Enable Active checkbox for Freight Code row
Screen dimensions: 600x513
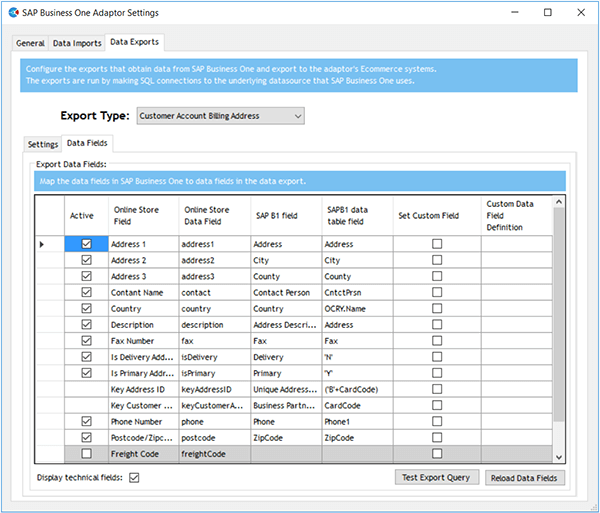[86, 454]
